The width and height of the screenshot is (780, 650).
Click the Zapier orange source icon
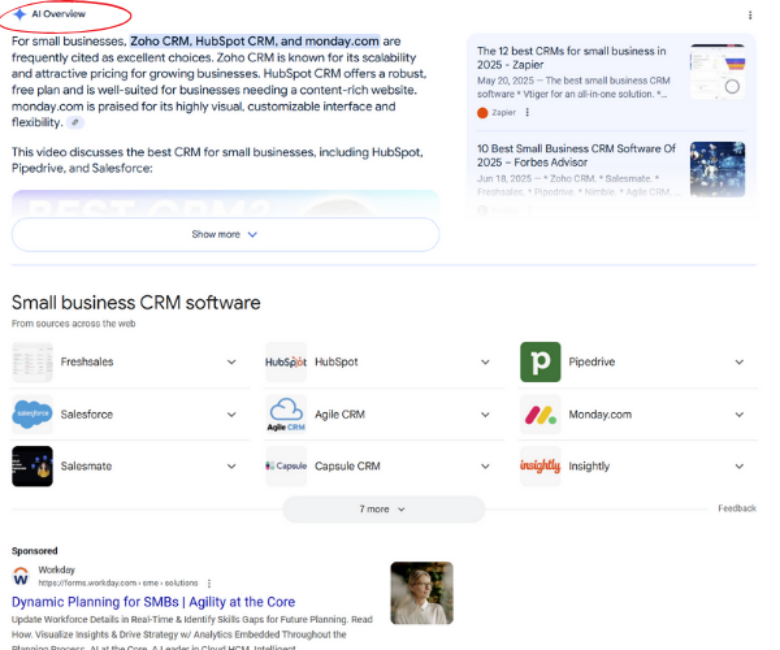tap(483, 113)
